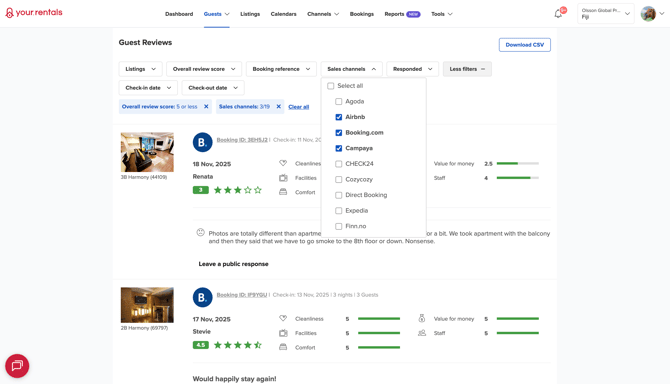The width and height of the screenshot is (670, 384).
Task: Uncheck the Campaya checkbox
Action: click(x=338, y=148)
